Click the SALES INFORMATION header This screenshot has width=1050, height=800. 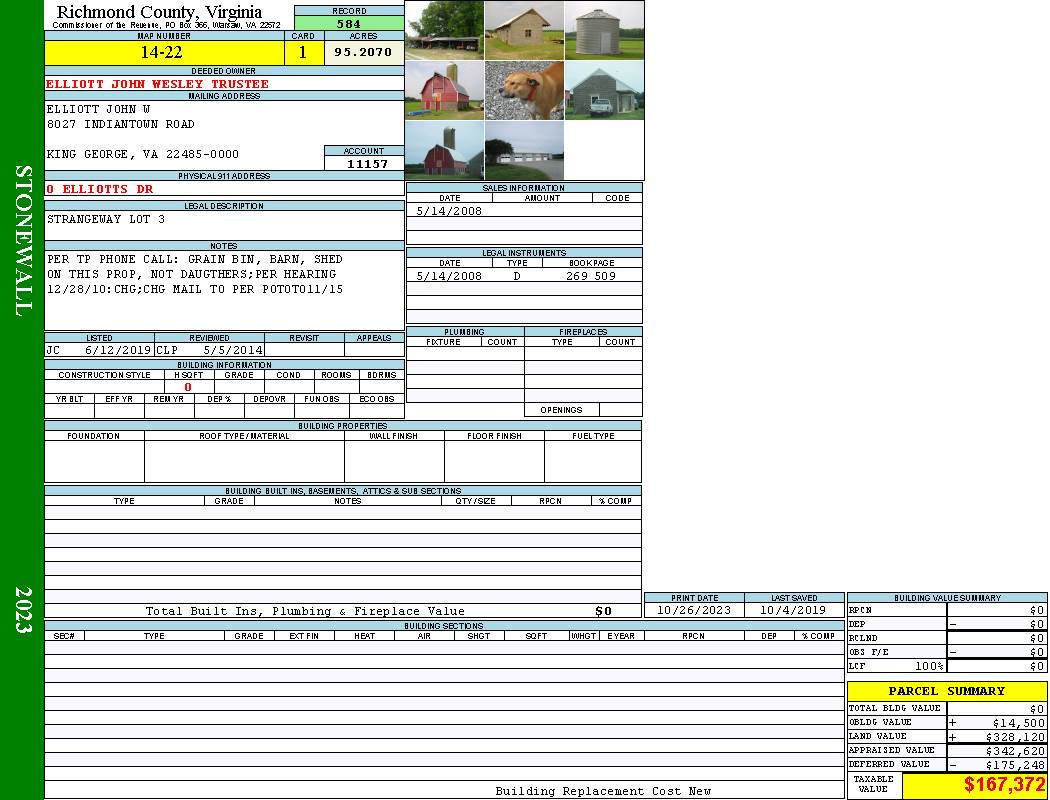click(524, 188)
